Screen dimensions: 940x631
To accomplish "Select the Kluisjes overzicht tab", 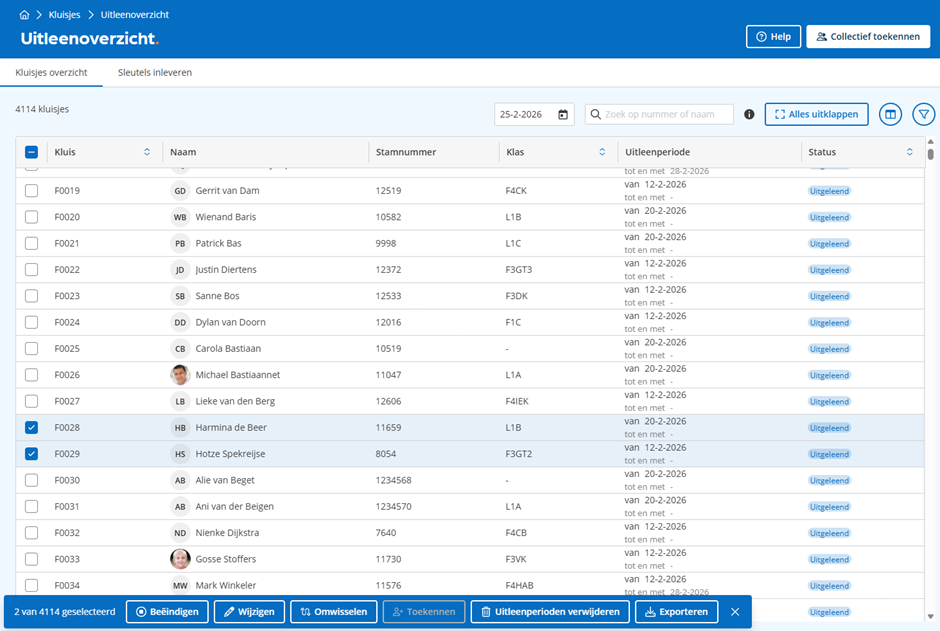I will (x=51, y=73).
